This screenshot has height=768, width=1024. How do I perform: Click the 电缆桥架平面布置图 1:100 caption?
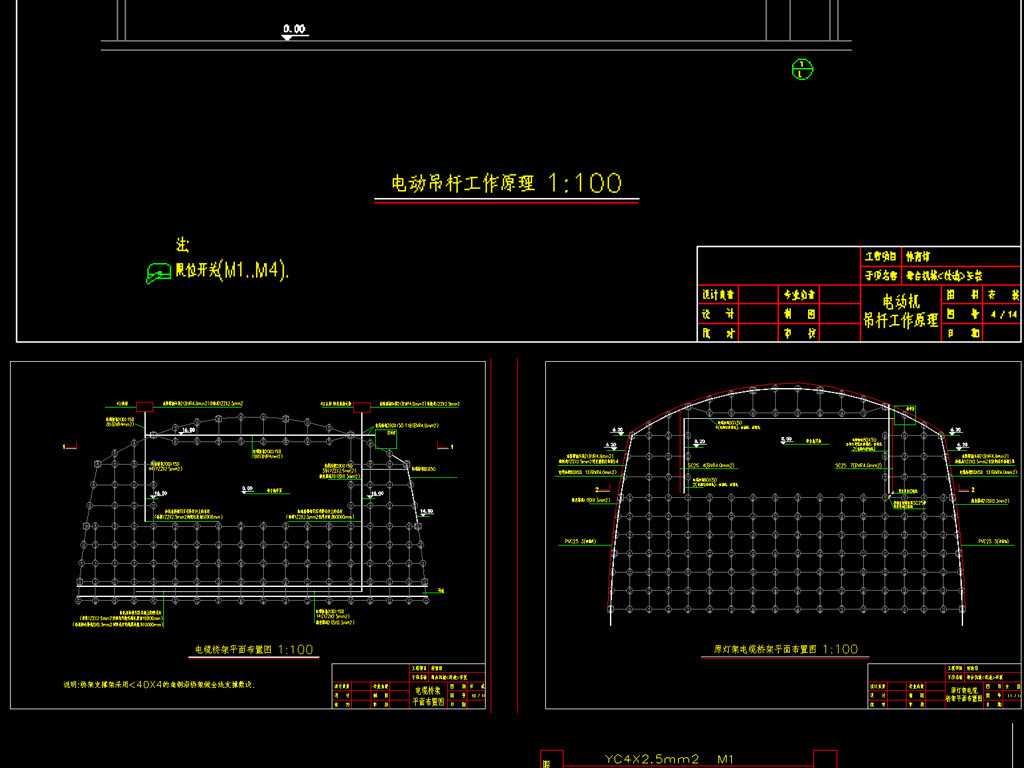coord(253,646)
